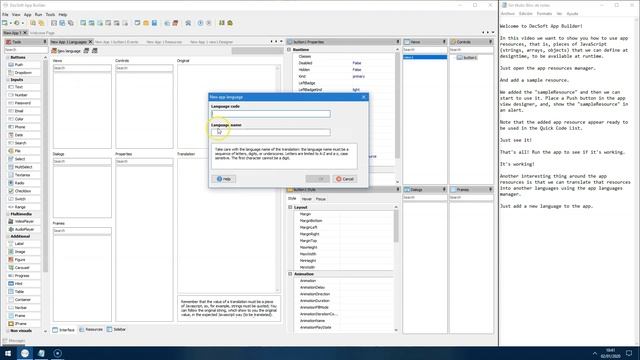Switch to button1 Events tab
Image resolution: width=640 pixels, height=360 pixels.
(117, 42)
